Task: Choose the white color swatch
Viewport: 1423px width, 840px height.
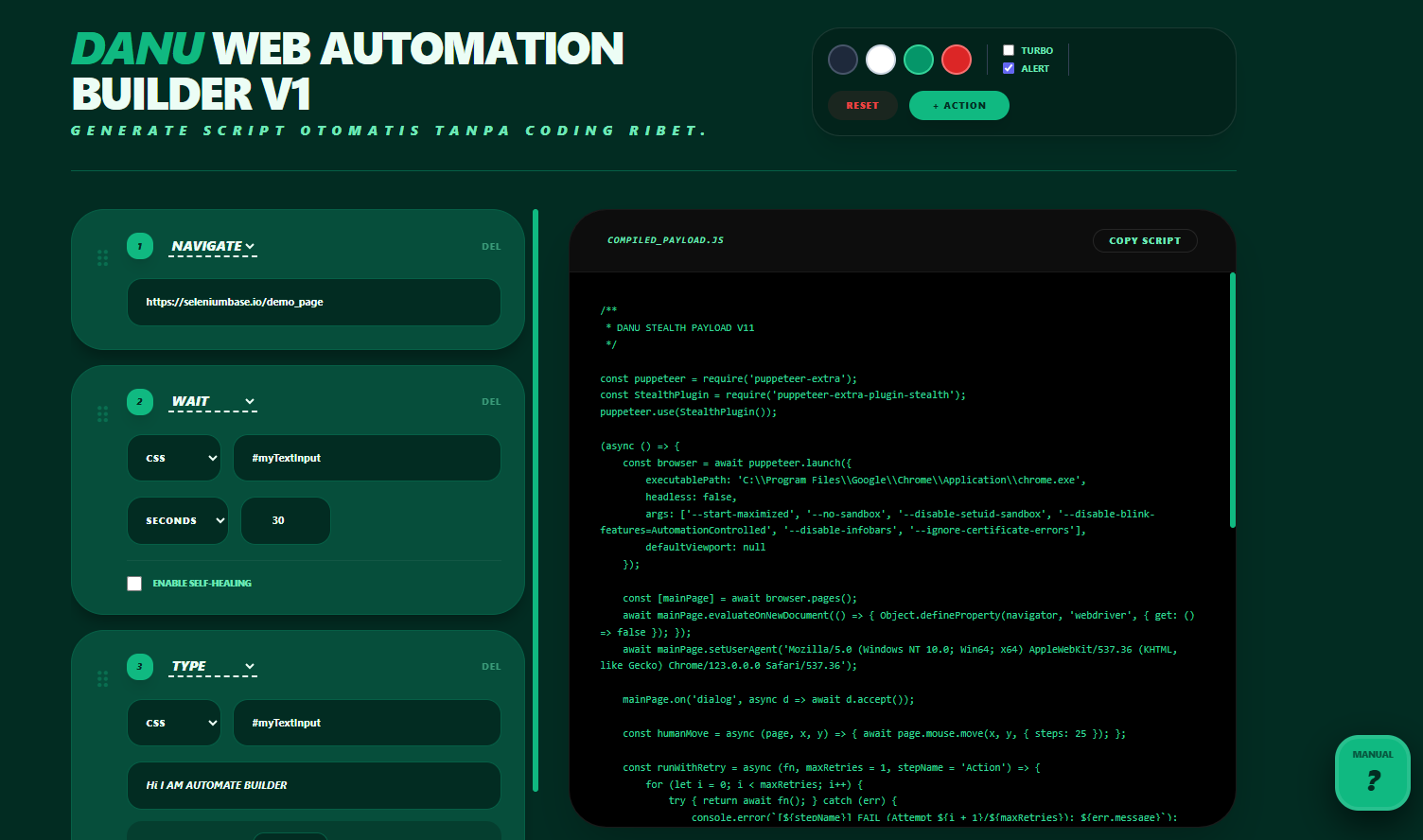Action: [881, 60]
